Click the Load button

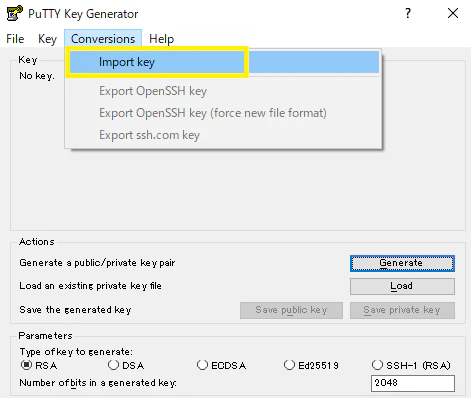pos(402,286)
